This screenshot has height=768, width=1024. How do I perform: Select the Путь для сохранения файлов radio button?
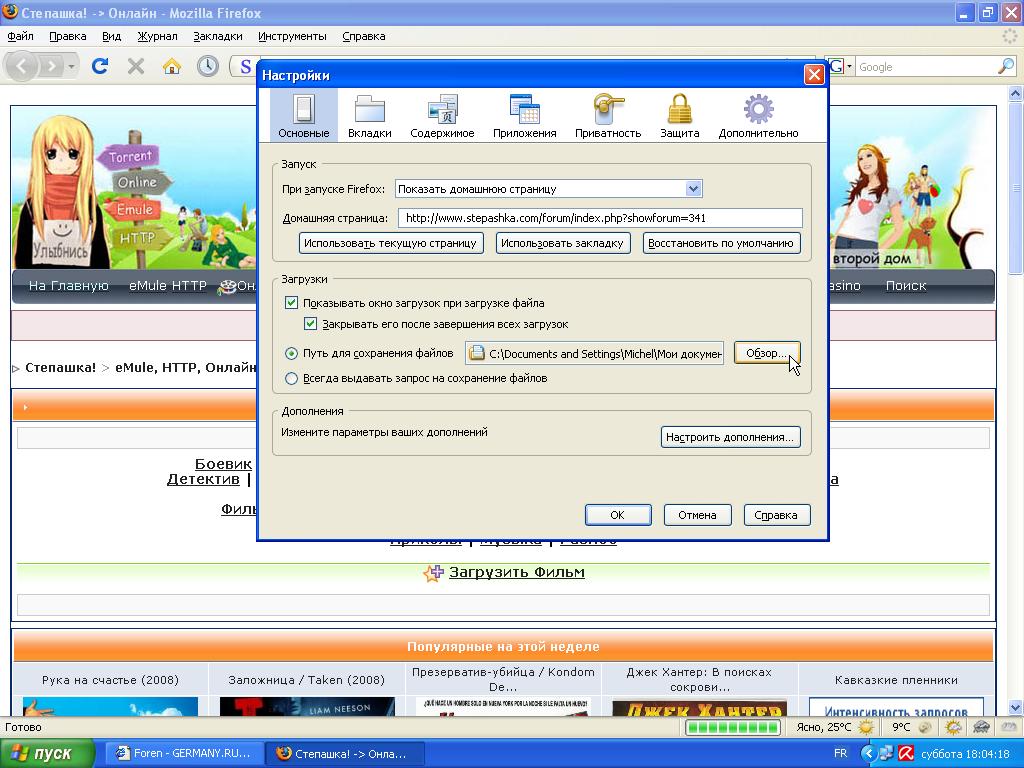pyautogui.click(x=291, y=353)
